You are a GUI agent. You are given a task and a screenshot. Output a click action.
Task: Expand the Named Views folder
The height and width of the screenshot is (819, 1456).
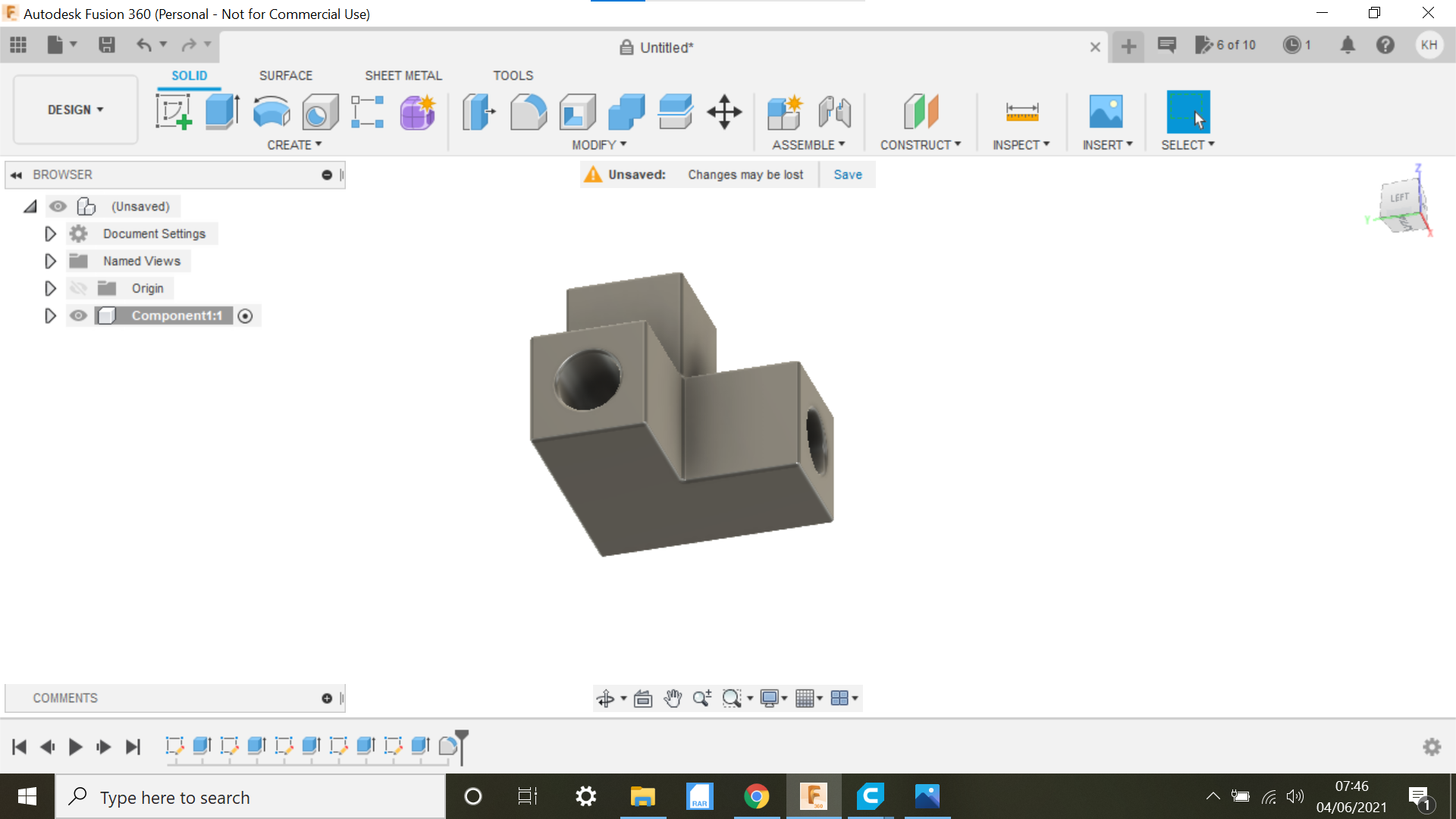click(x=50, y=261)
